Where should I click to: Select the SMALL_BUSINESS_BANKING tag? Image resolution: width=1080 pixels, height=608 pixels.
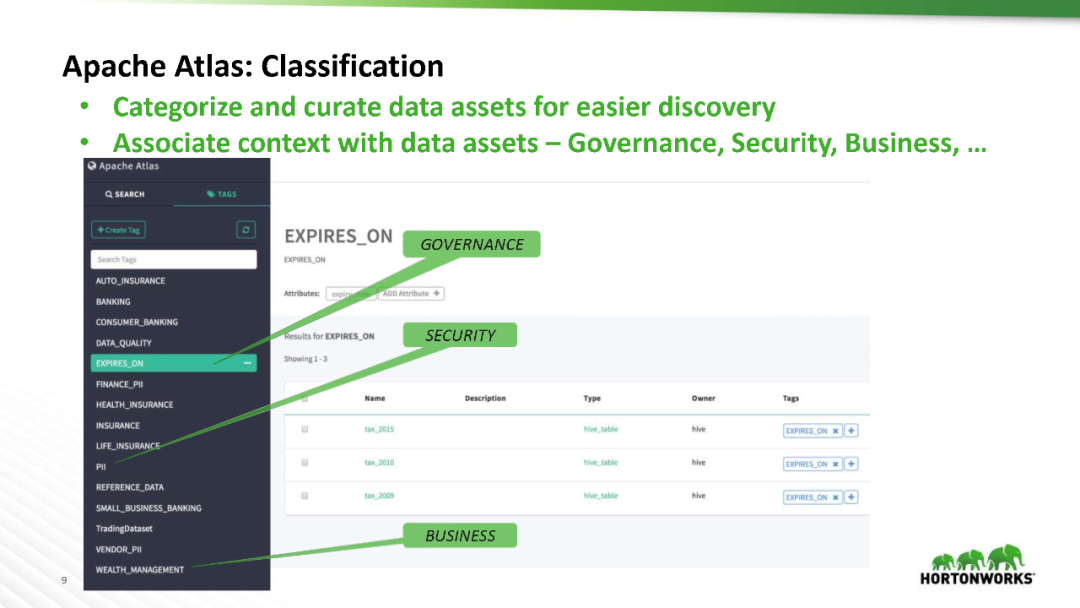[148, 508]
